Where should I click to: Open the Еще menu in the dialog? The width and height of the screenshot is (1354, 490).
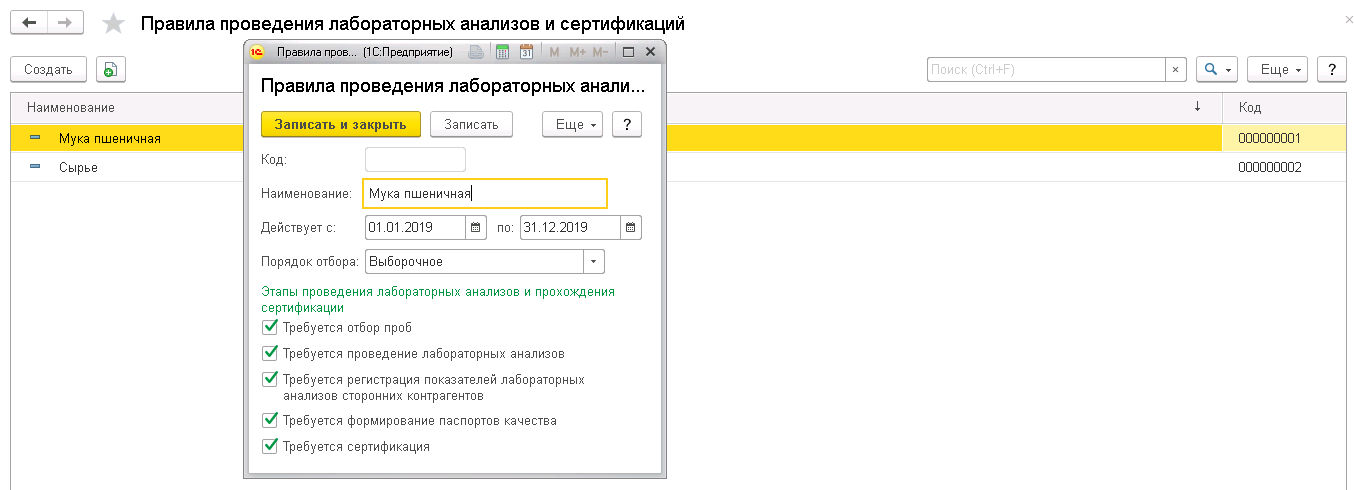click(571, 124)
